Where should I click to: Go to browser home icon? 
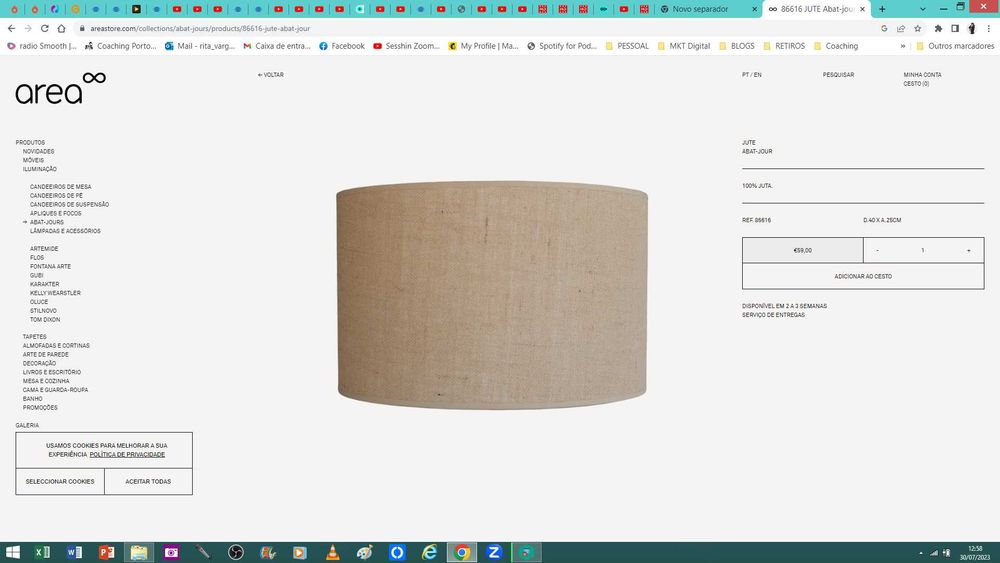(x=61, y=28)
